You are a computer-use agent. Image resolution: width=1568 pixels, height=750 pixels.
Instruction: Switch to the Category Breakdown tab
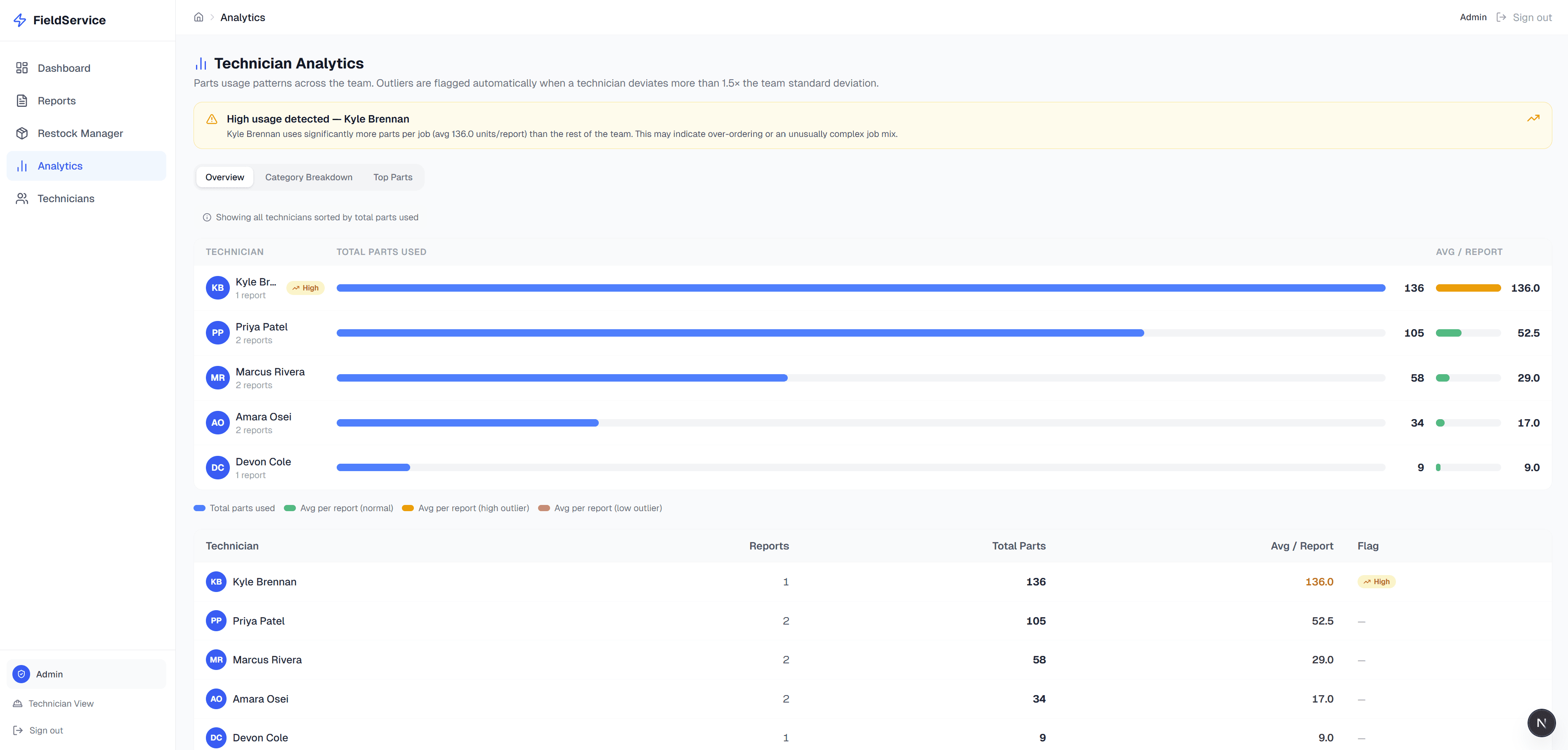(x=309, y=177)
